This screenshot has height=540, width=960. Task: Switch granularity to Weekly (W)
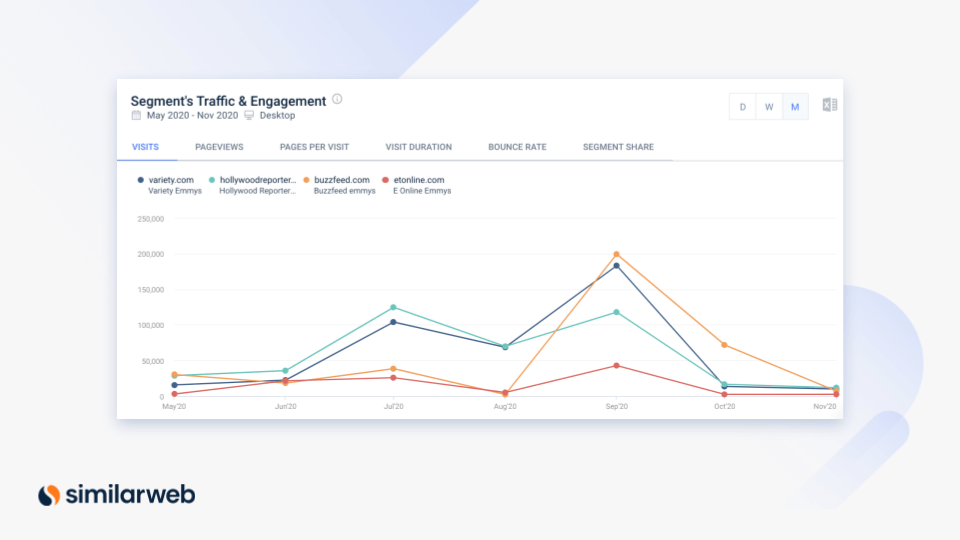[x=769, y=107]
